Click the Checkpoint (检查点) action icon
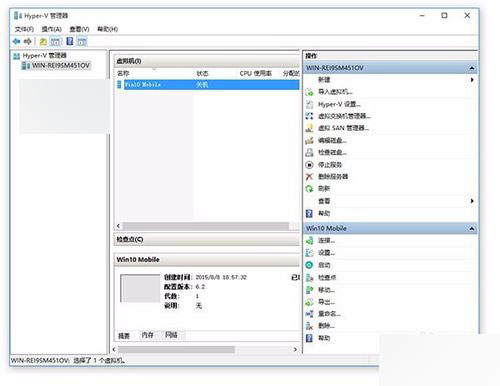The image size is (500, 386). pos(309,277)
